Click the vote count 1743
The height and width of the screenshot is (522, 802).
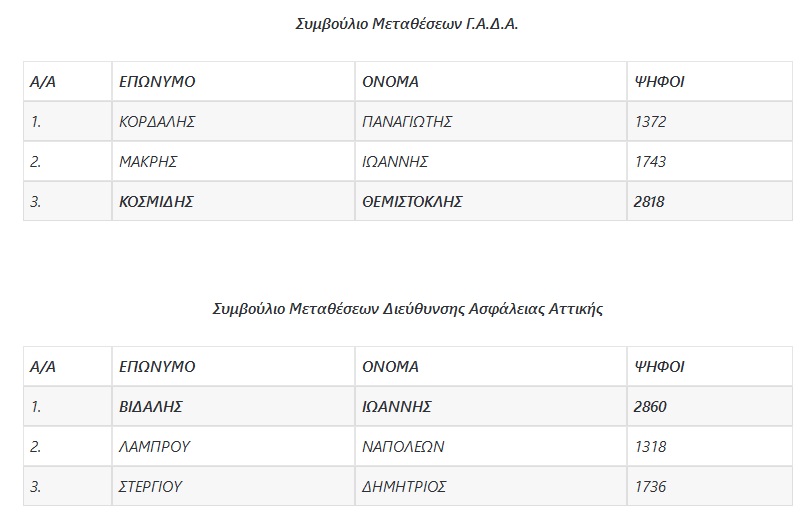coord(650,162)
